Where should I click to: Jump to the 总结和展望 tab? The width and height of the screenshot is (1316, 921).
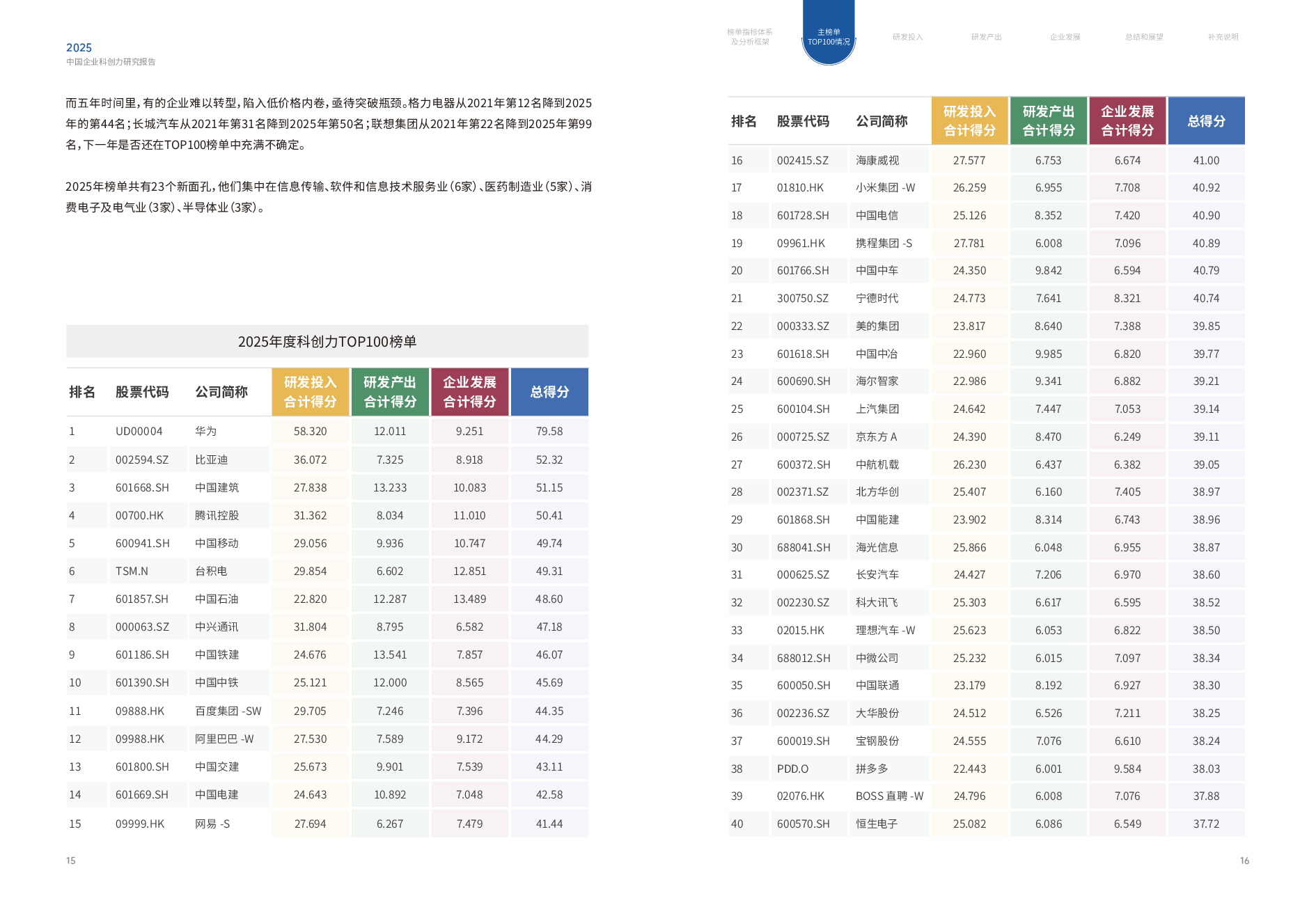point(1144,37)
